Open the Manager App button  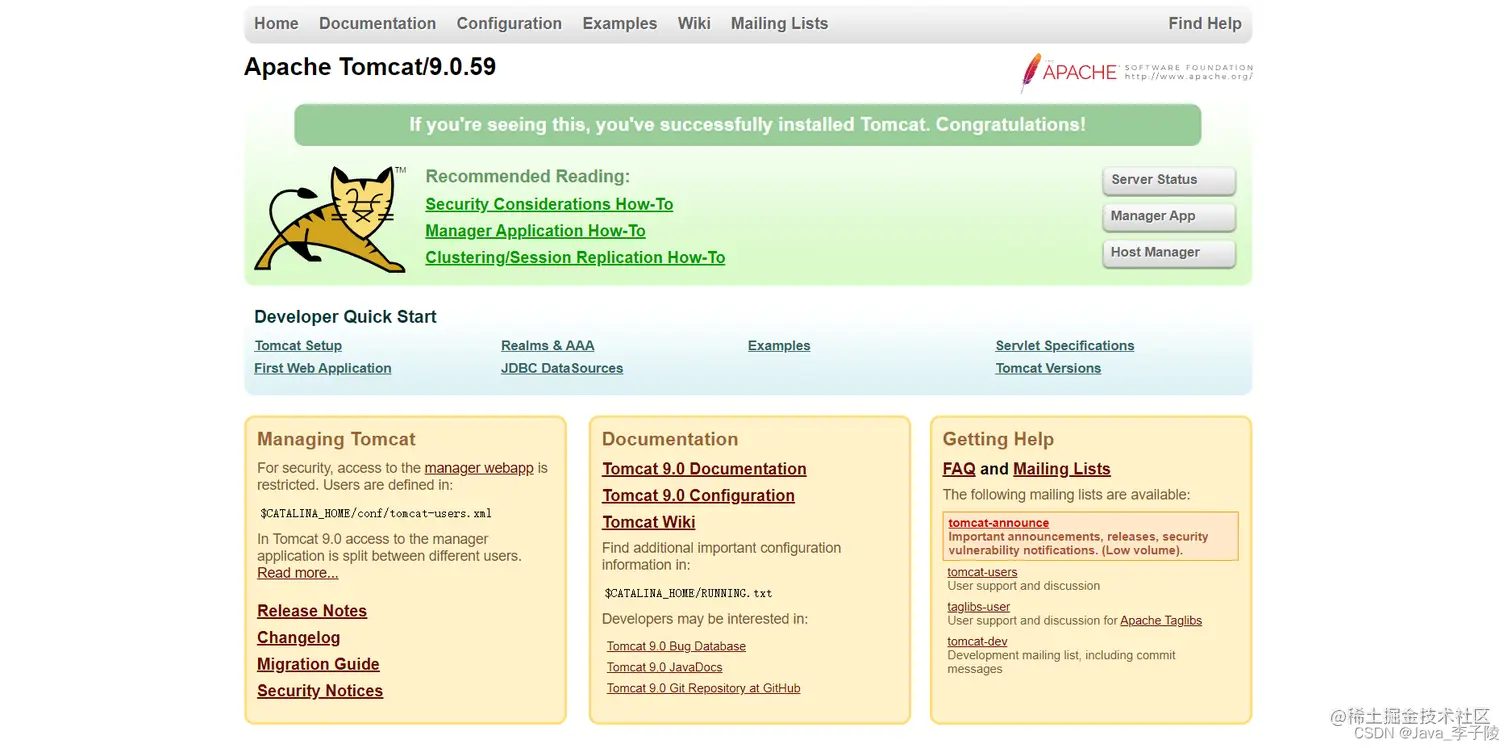click(1169, 216)
